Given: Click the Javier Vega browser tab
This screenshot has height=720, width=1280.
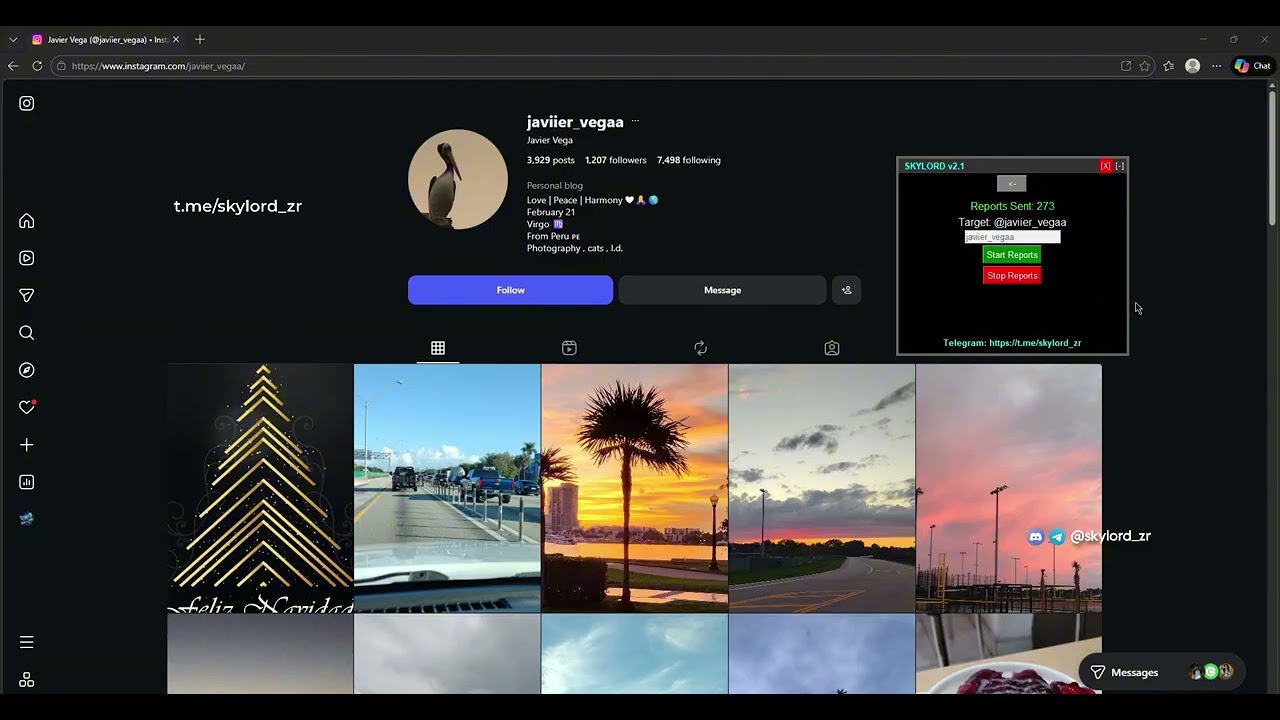Looking at the screenshot, I should tap(105, 40).
